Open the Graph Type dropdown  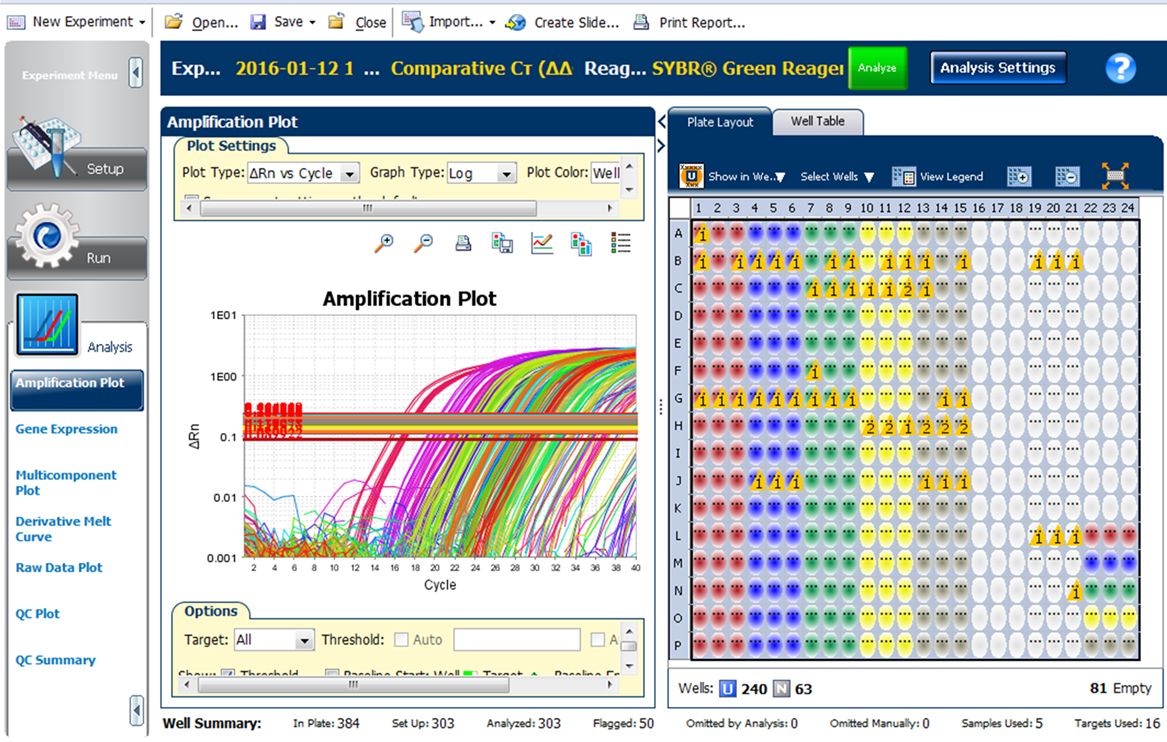click(506, 173)
